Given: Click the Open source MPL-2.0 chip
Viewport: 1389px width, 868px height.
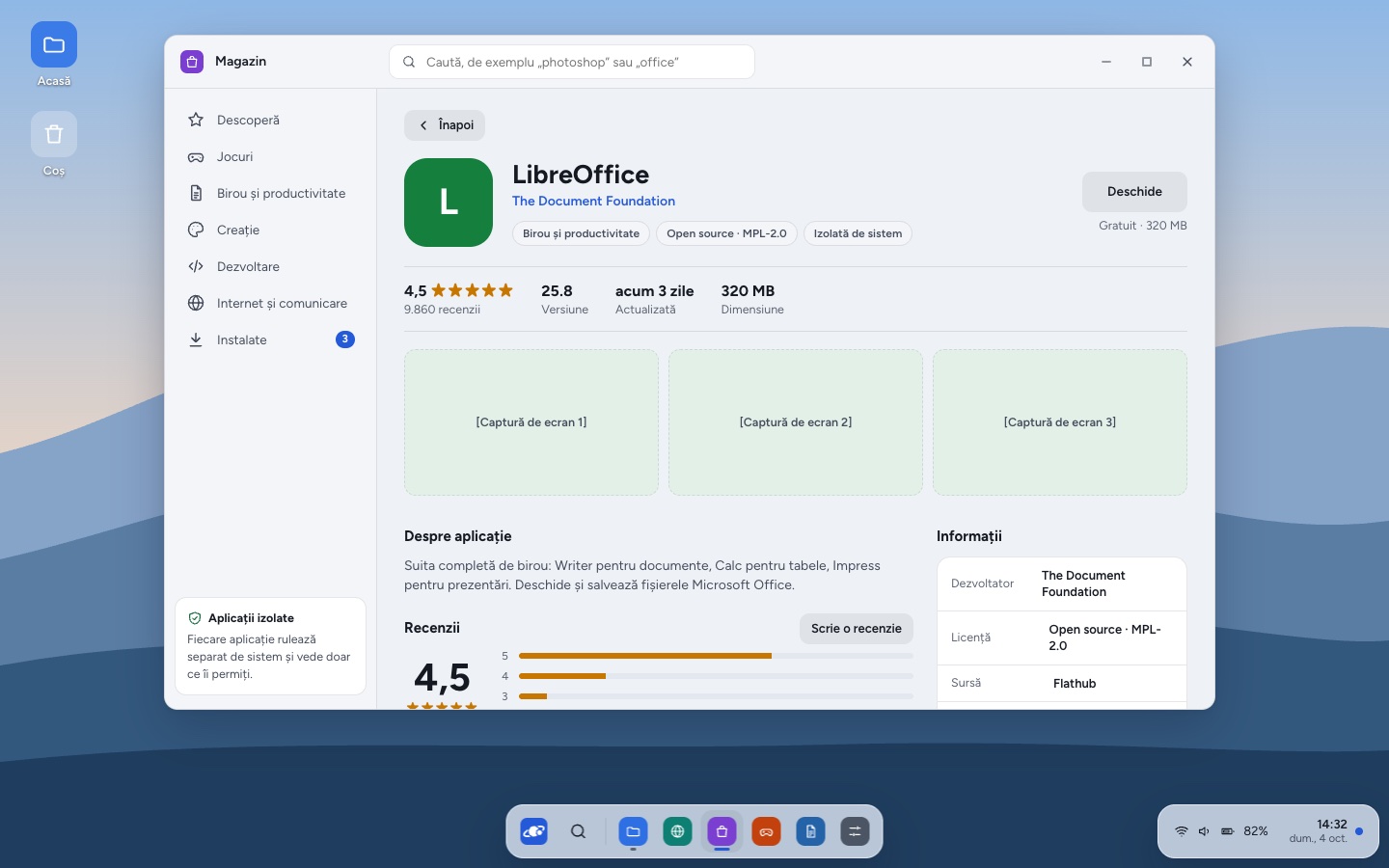Looking at the screenshot, I should [726, 233].
